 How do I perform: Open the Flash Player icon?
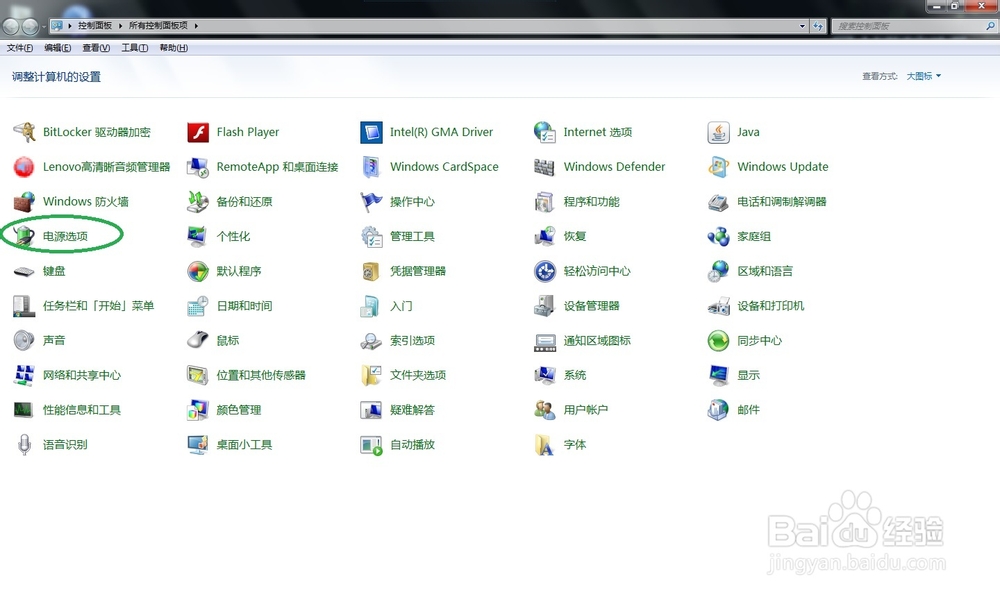click(x=198, y=132)
